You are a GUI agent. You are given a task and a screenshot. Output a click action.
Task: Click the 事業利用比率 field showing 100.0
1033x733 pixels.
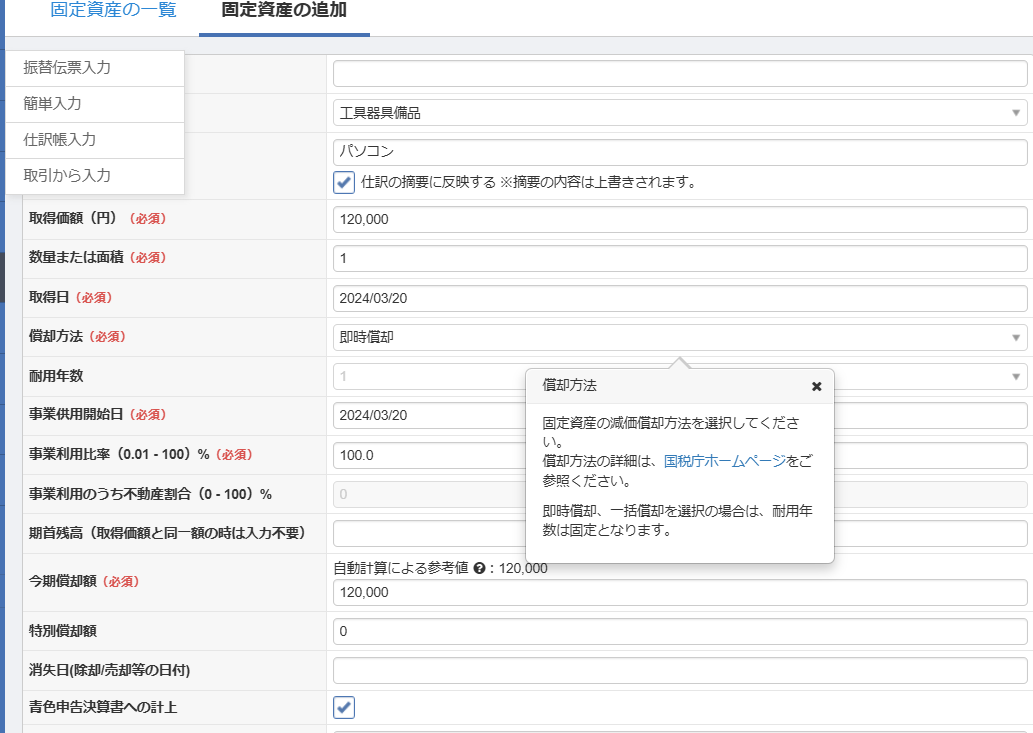tap(430, 455)
